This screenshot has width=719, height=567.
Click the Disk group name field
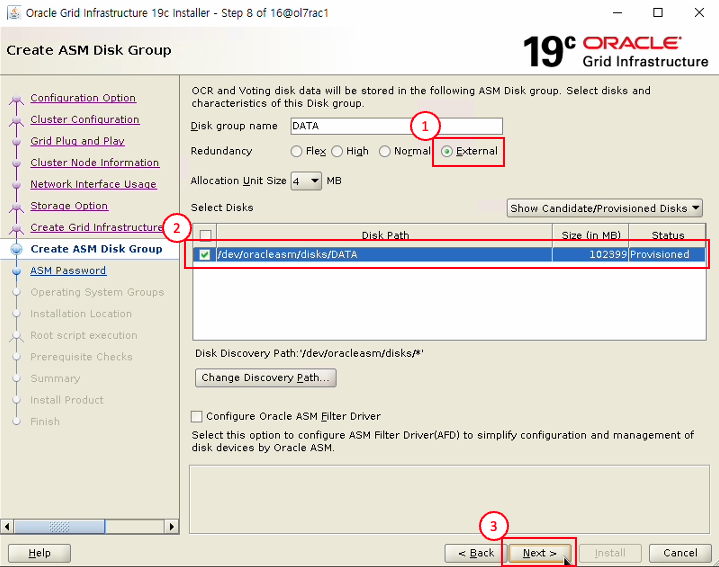pyautogui.click(x=397, y=126)
